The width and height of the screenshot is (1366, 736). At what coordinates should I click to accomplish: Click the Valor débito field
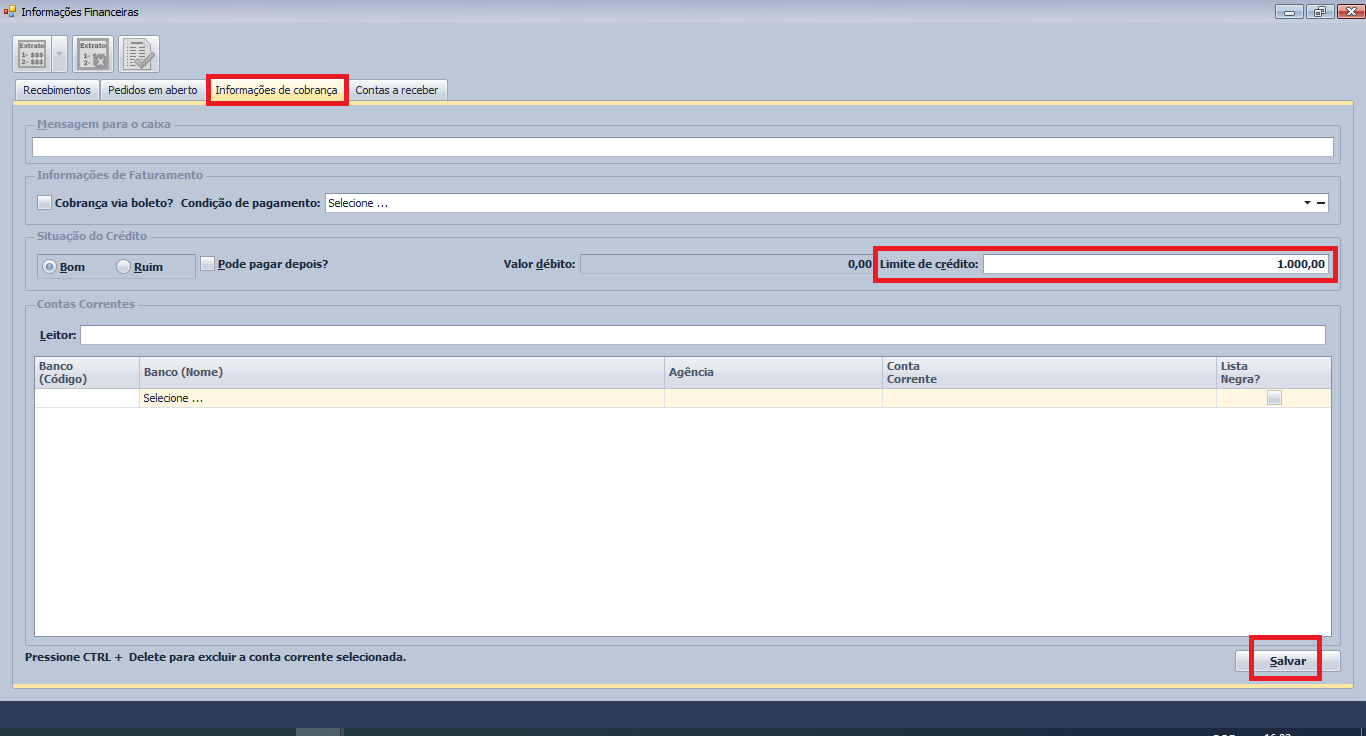[x=728, y=264]
